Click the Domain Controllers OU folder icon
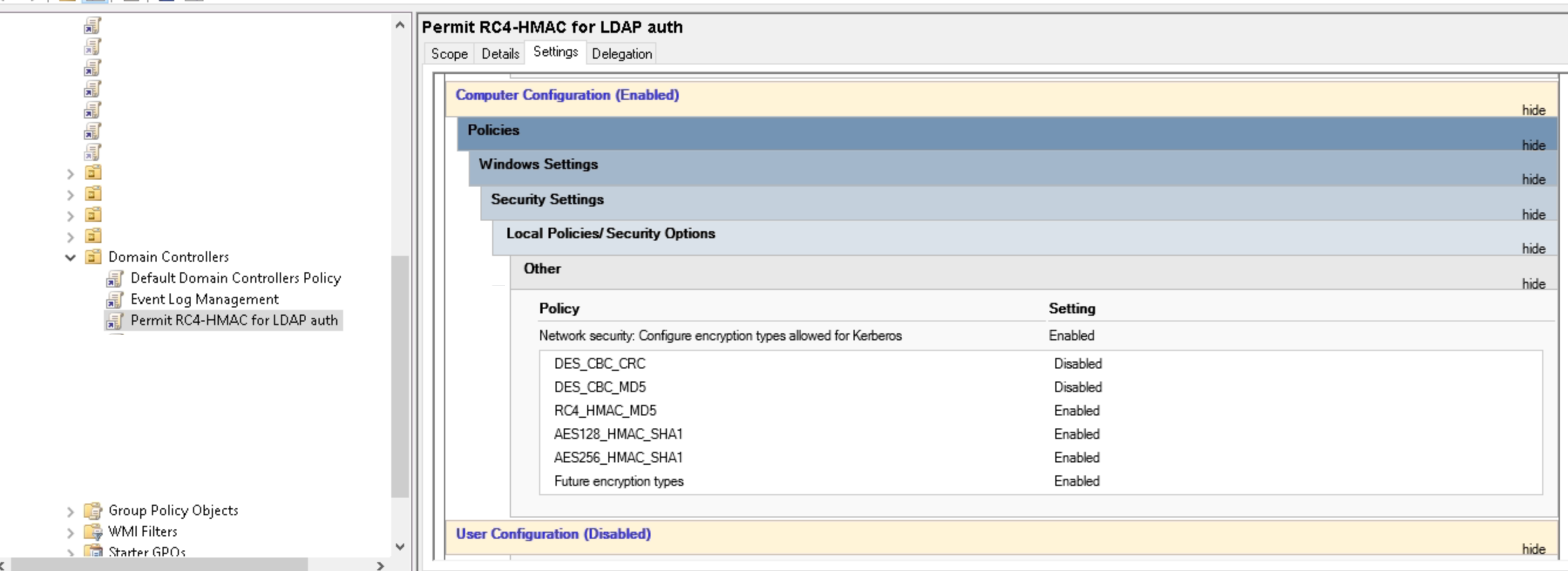 click(93, 256)
